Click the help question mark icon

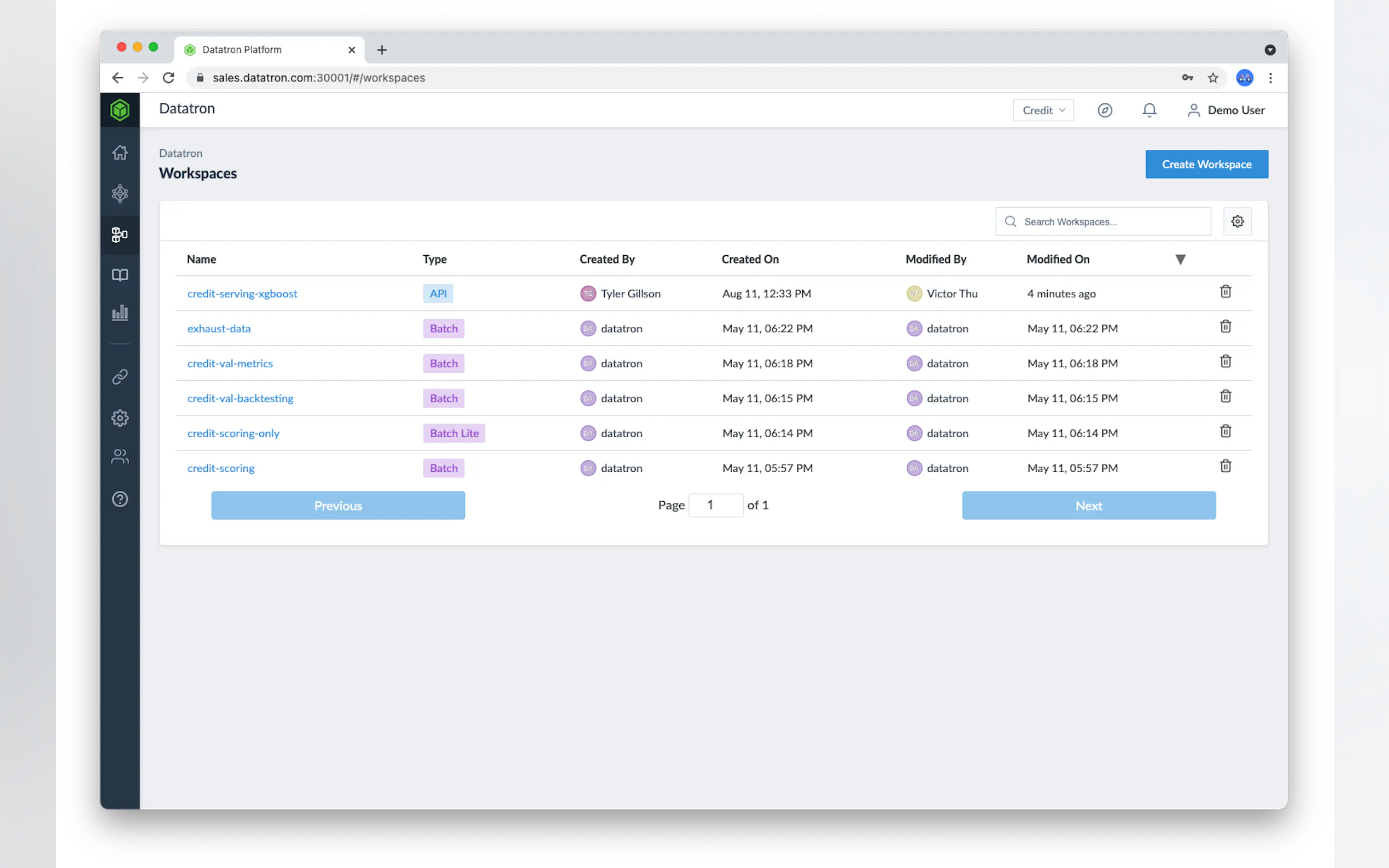[119, 499]
